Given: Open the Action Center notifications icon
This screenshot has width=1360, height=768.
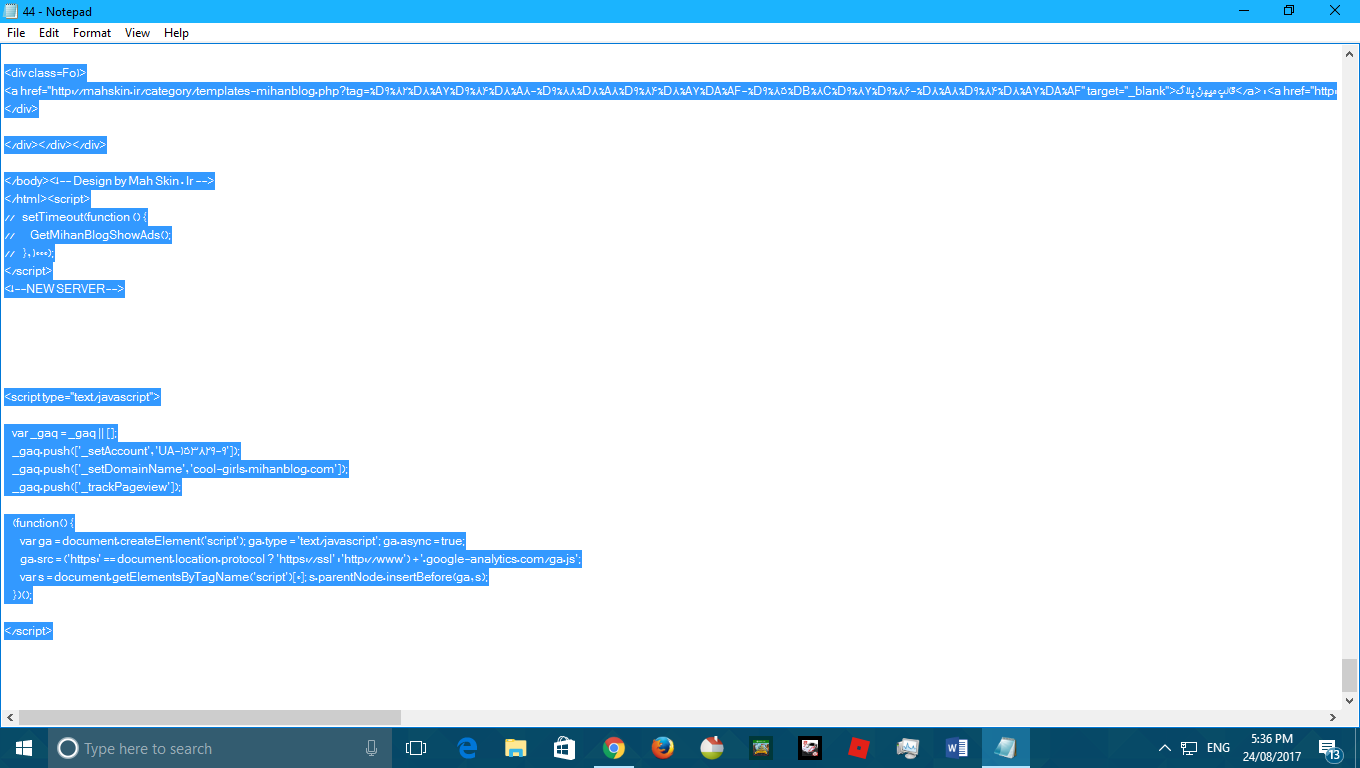Looking at the screenshot, I should [x=1330, y=748].
